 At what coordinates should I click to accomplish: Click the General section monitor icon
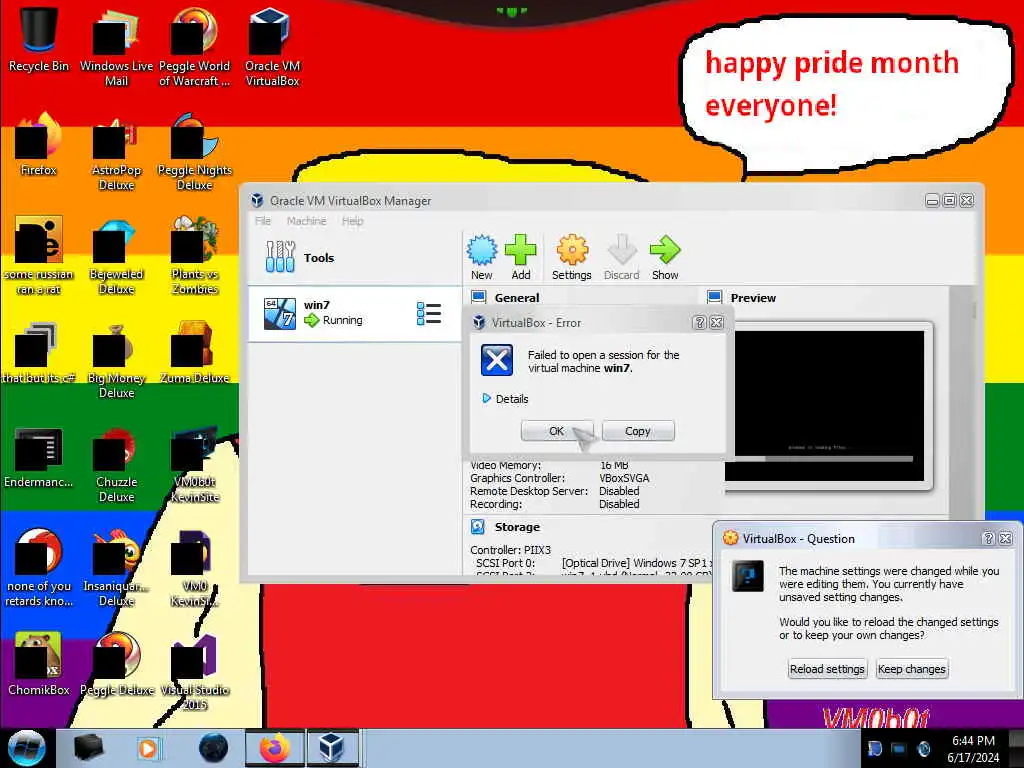point(478,297)
